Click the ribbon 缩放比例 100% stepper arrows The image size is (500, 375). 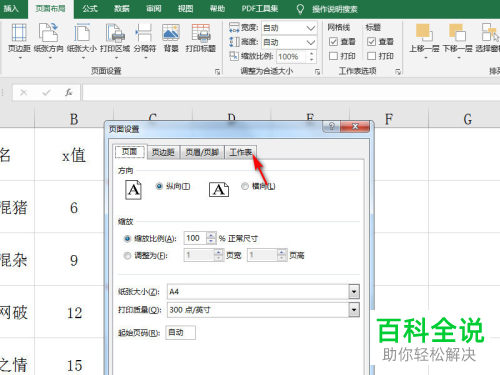tap(312, 56)
